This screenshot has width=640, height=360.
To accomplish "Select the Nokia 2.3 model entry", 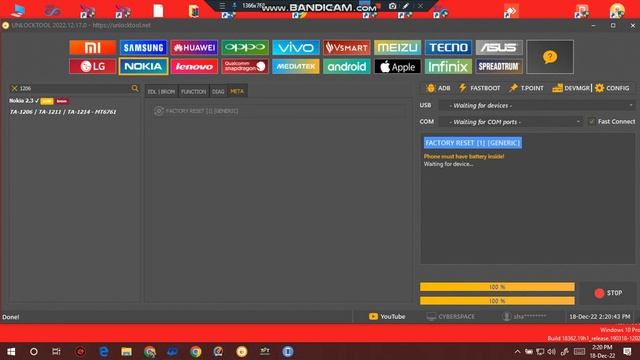I will point(39,101).
